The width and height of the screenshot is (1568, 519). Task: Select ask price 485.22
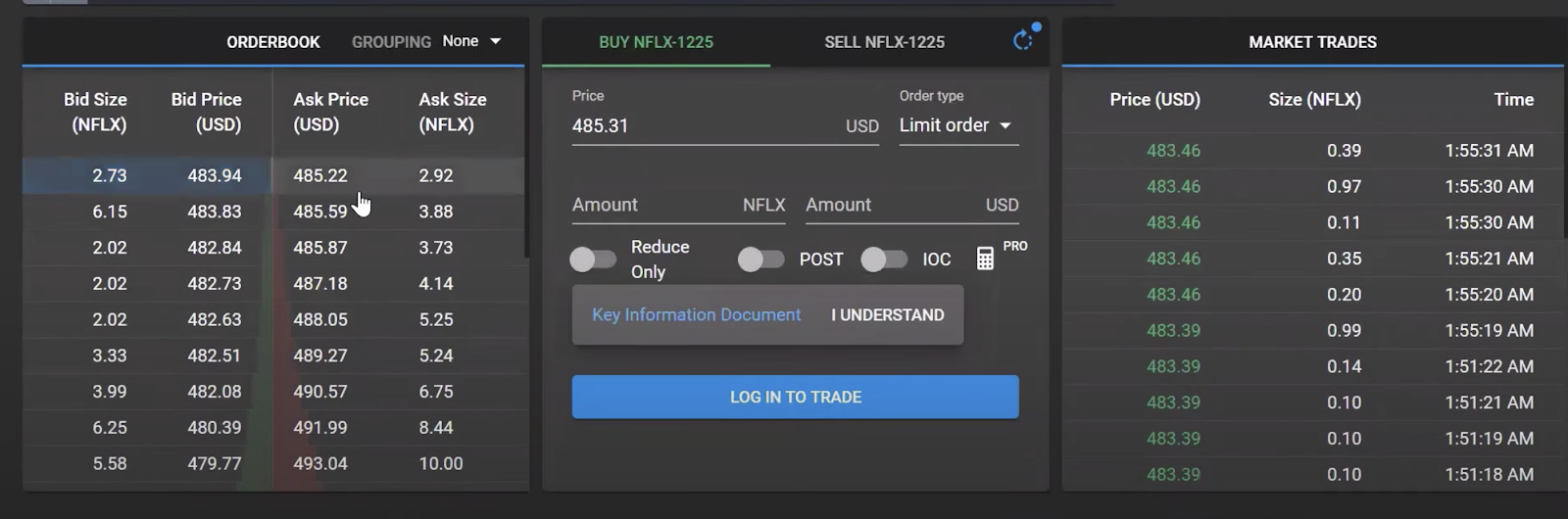[319, 175]
